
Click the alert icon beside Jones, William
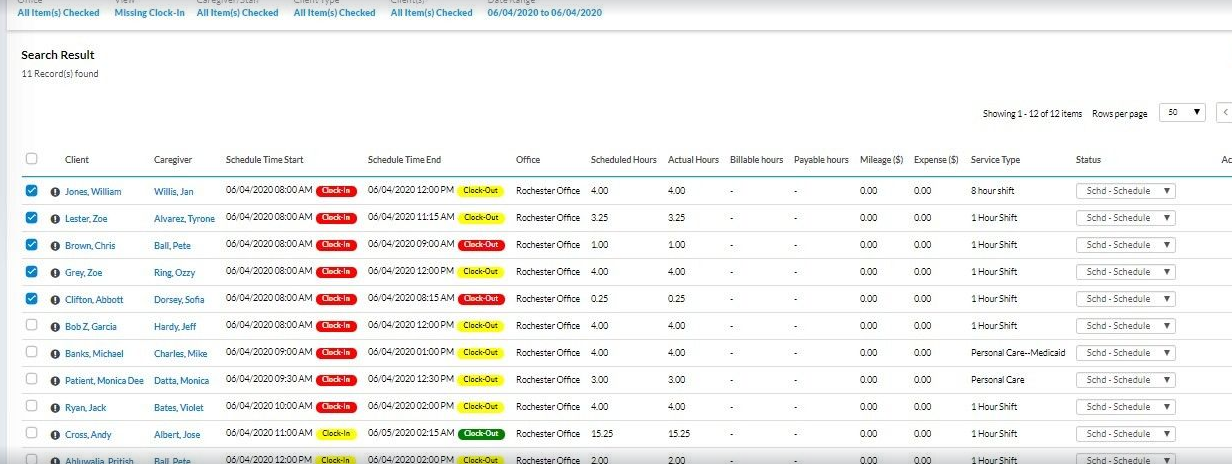55,191
